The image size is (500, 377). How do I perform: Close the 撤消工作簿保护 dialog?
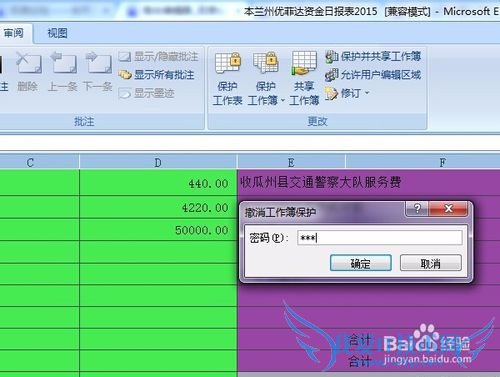448,209
